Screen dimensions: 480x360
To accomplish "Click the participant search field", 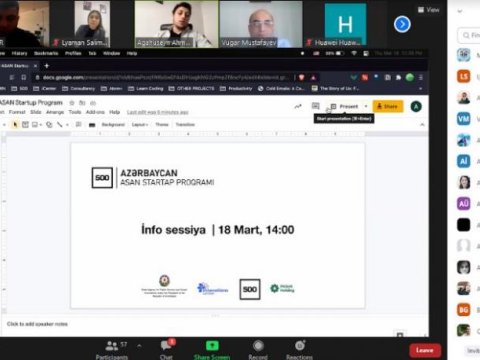I will 469,35.
